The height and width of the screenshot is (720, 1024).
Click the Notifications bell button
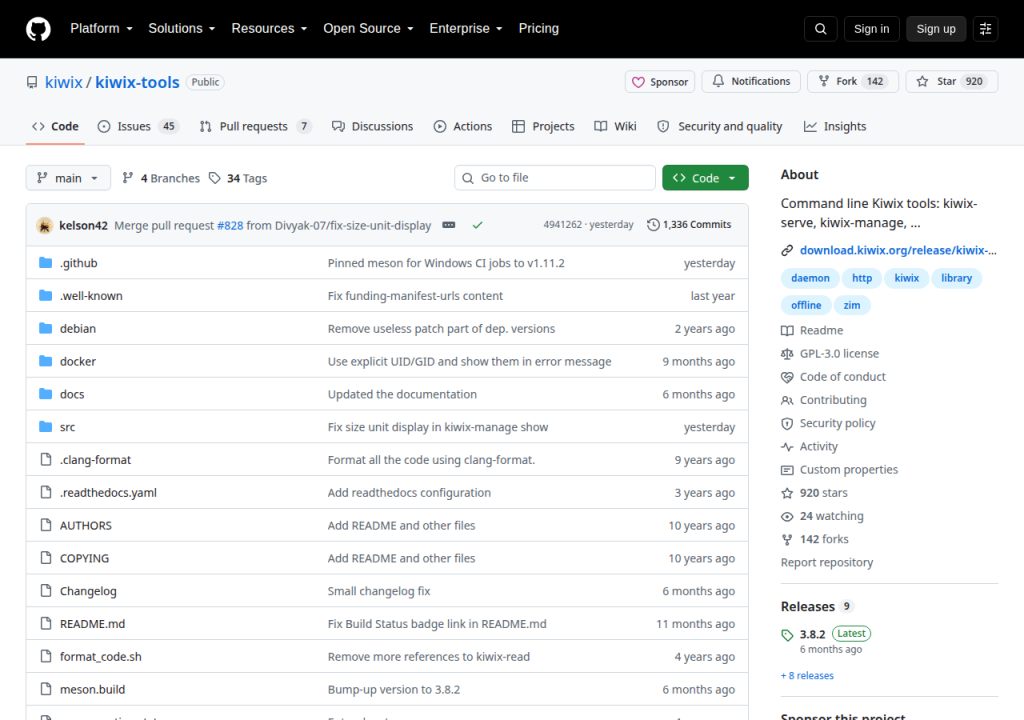[751, 82]
